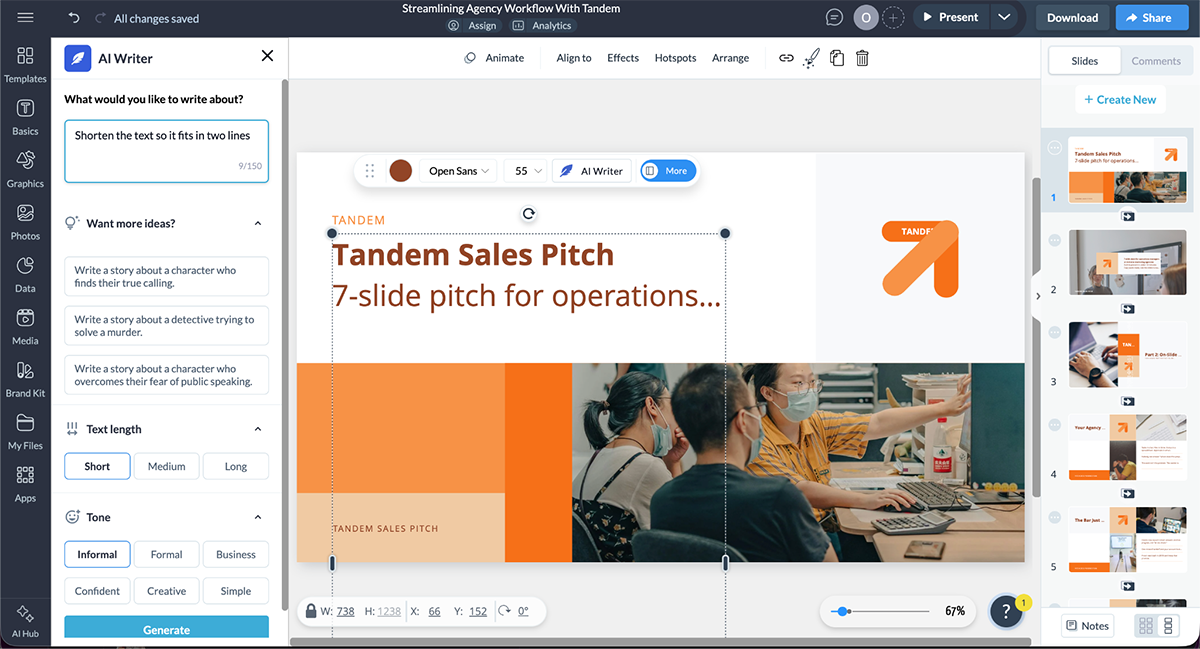Click the undo arrow icon

point(74,18)
